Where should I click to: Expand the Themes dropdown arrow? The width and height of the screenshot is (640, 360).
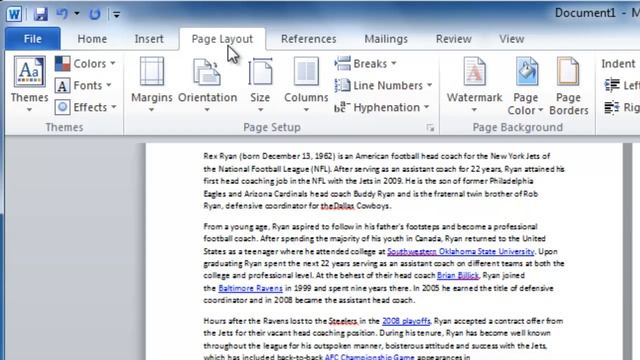29,110
